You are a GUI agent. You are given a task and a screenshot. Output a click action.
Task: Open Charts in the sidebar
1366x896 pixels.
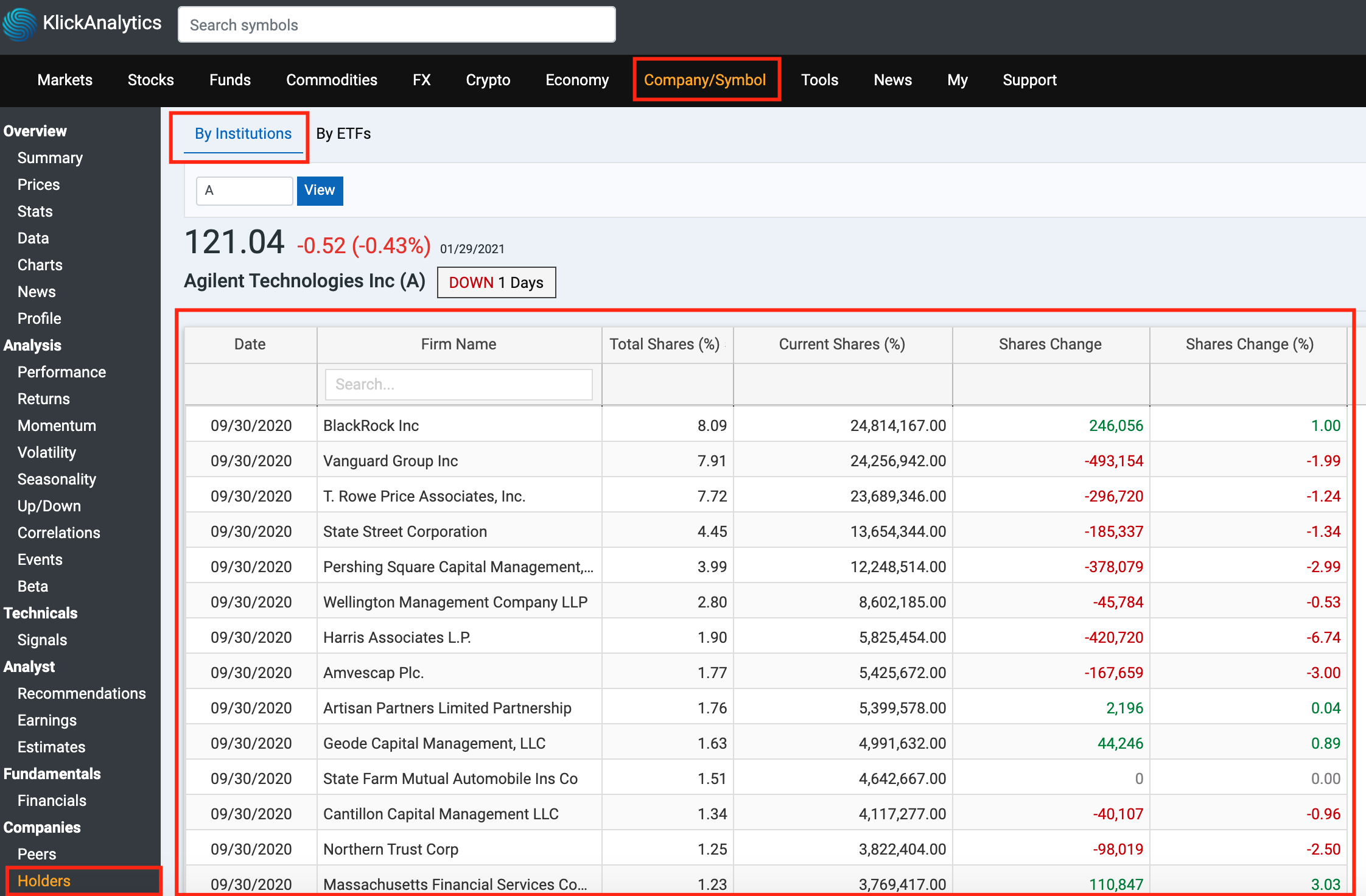coord(40,265)
